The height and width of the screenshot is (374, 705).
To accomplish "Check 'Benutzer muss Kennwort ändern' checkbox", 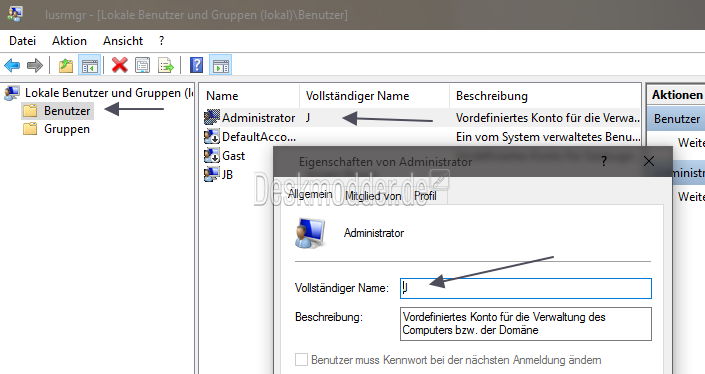I will point(301,360).
